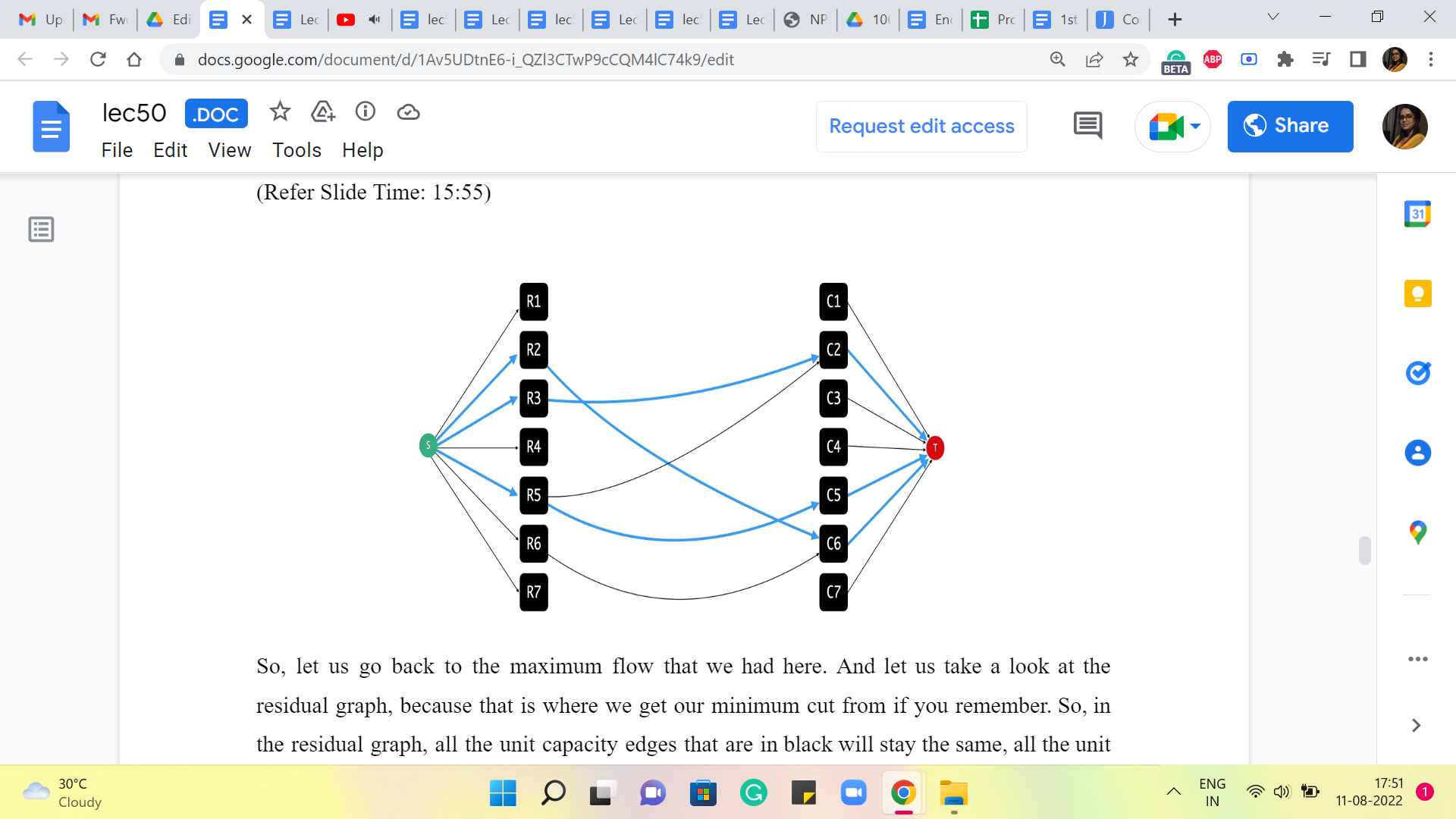Click the blue Share button
This screenshot has width=1456, height=819.
1290,126
